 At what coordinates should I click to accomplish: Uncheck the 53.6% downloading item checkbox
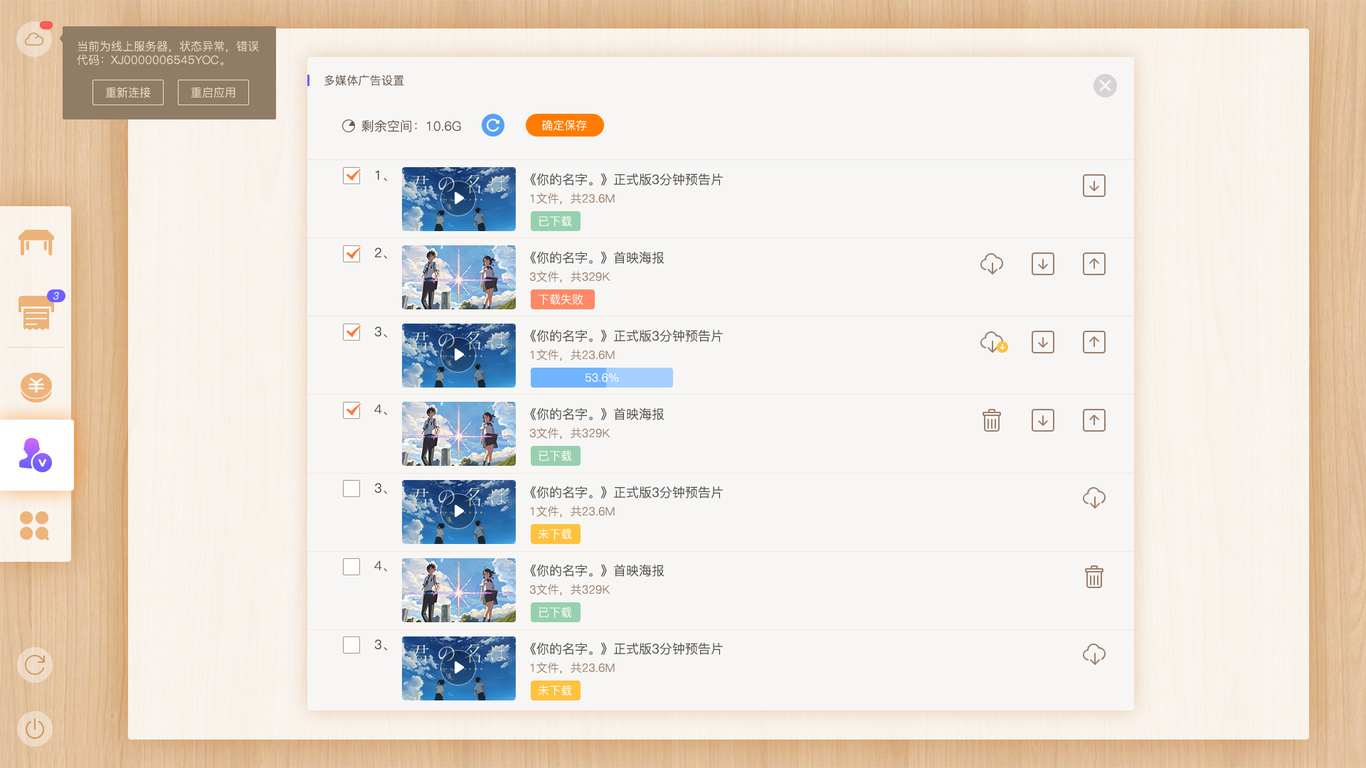tap(351, 331)
